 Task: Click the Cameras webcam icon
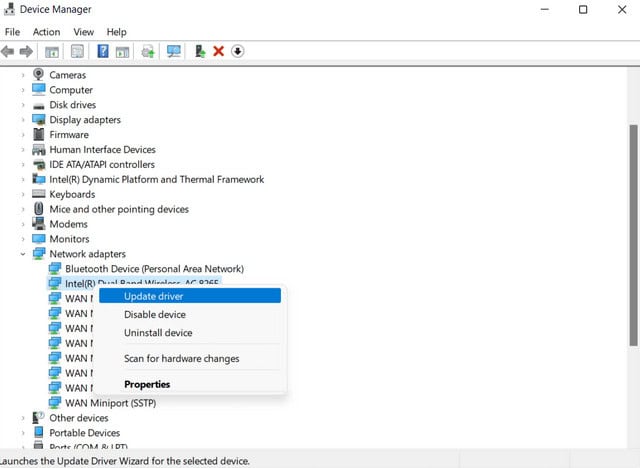[x=38, y=75]
